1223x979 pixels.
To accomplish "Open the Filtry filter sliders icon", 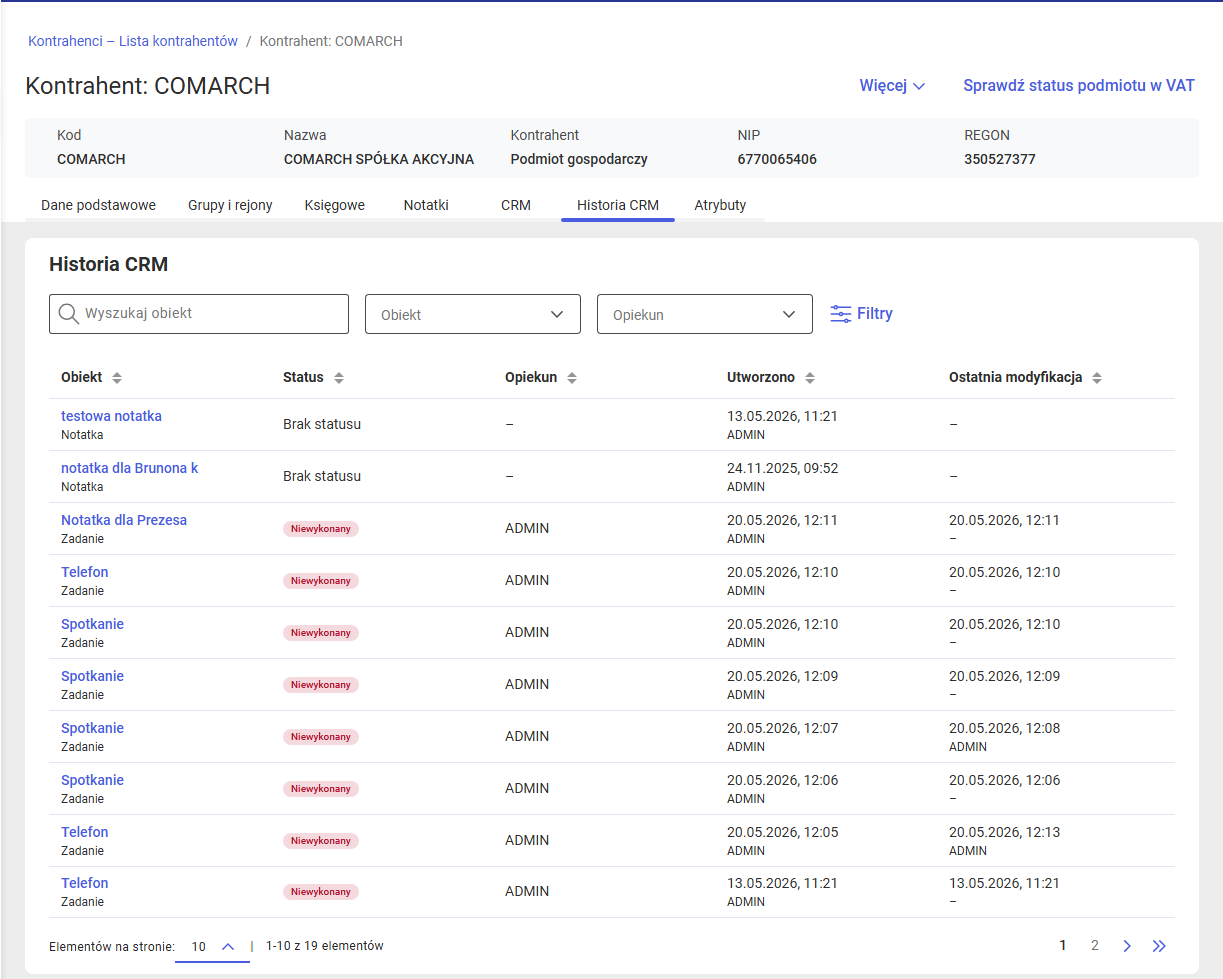I will (x=841, y=314).
